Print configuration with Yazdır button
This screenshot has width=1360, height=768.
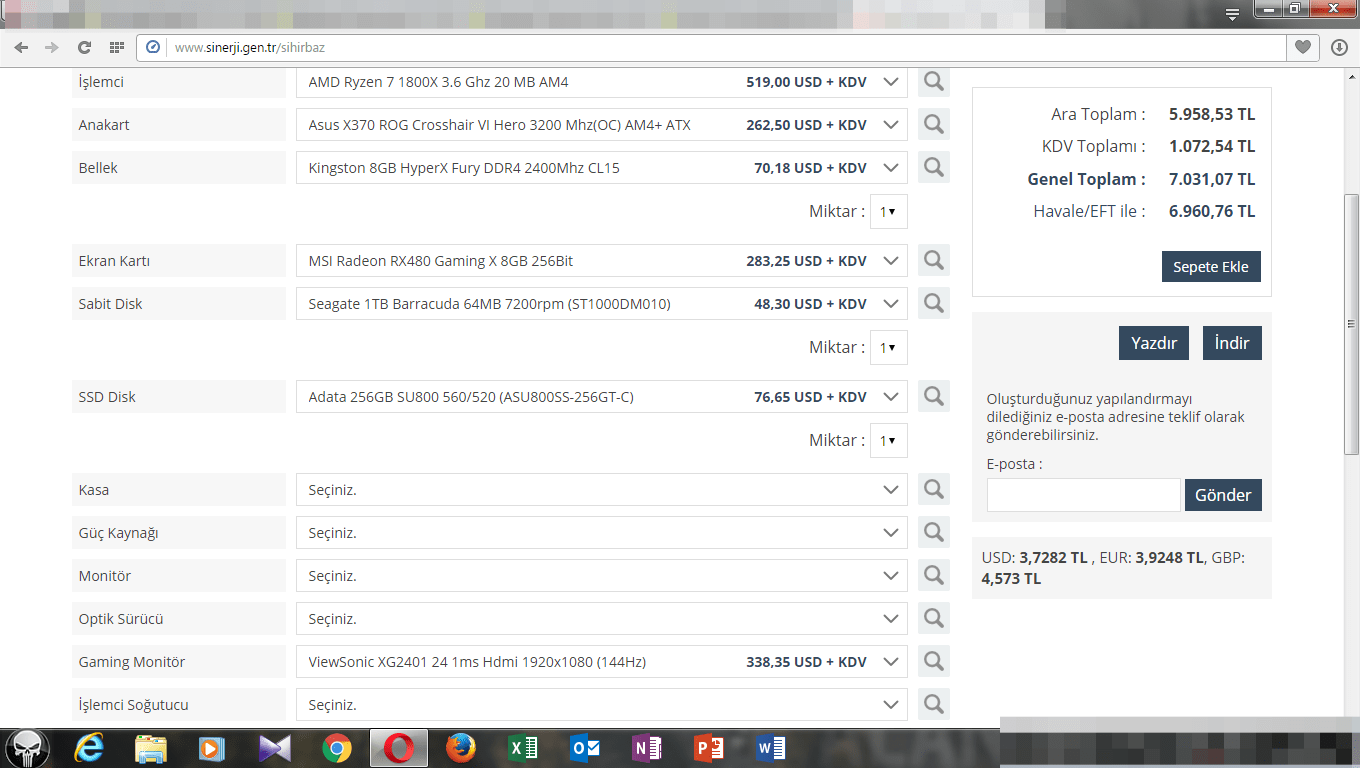(1154, 343)
